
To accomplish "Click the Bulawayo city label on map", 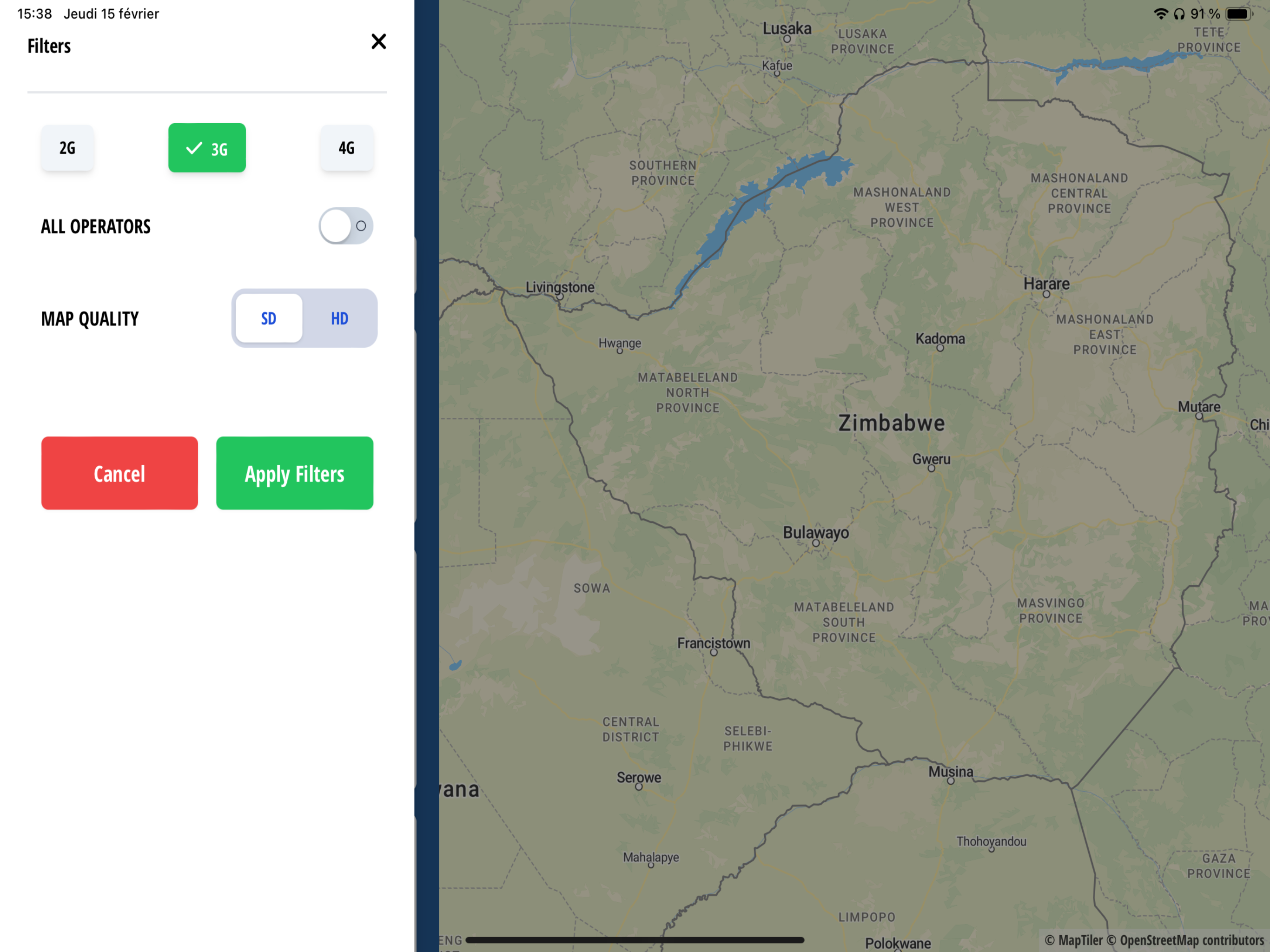I will click(x=815, y=533).
